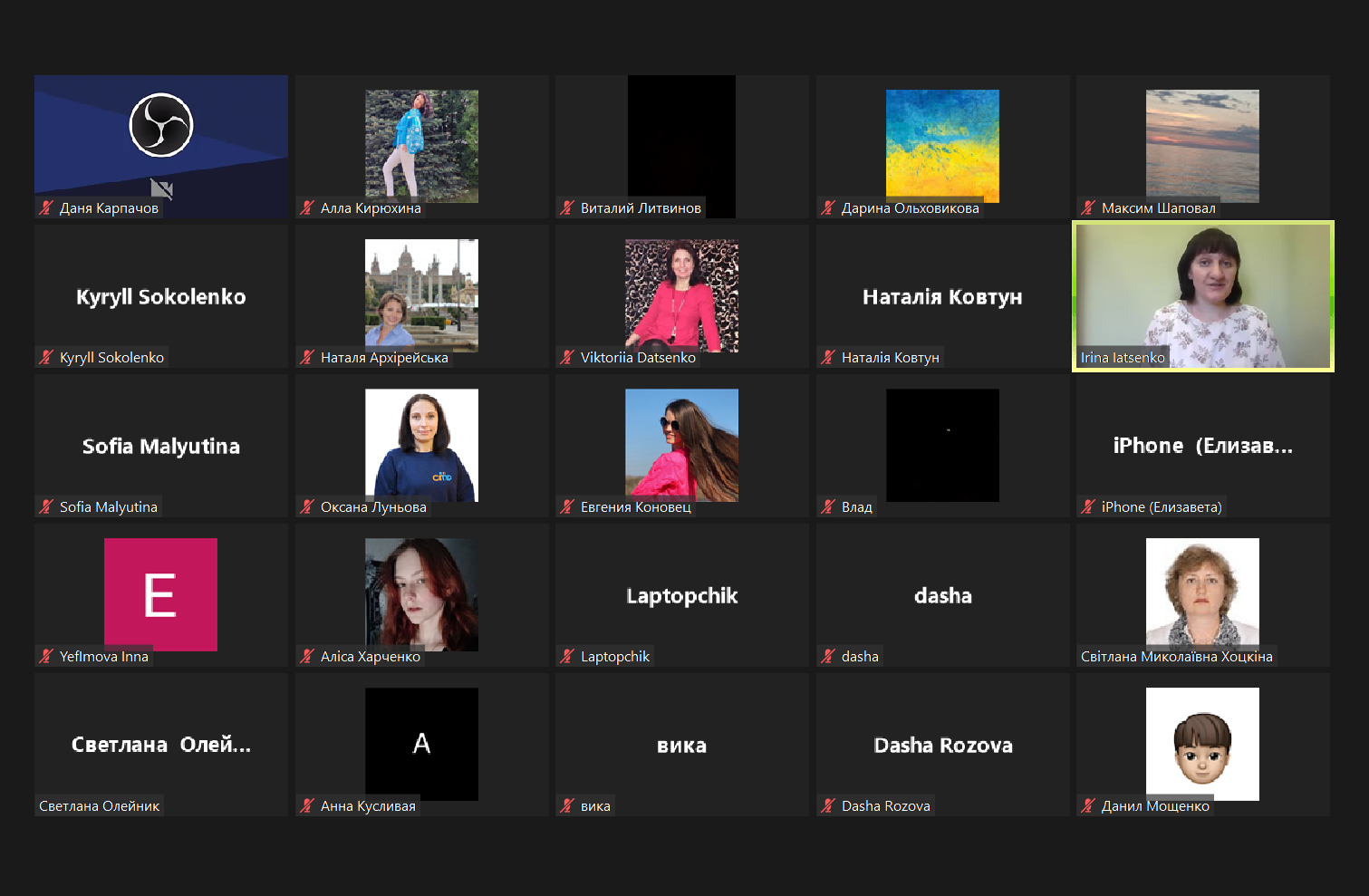Click the muted microphone icon beside Алла Кирюхина

[307, 207]
